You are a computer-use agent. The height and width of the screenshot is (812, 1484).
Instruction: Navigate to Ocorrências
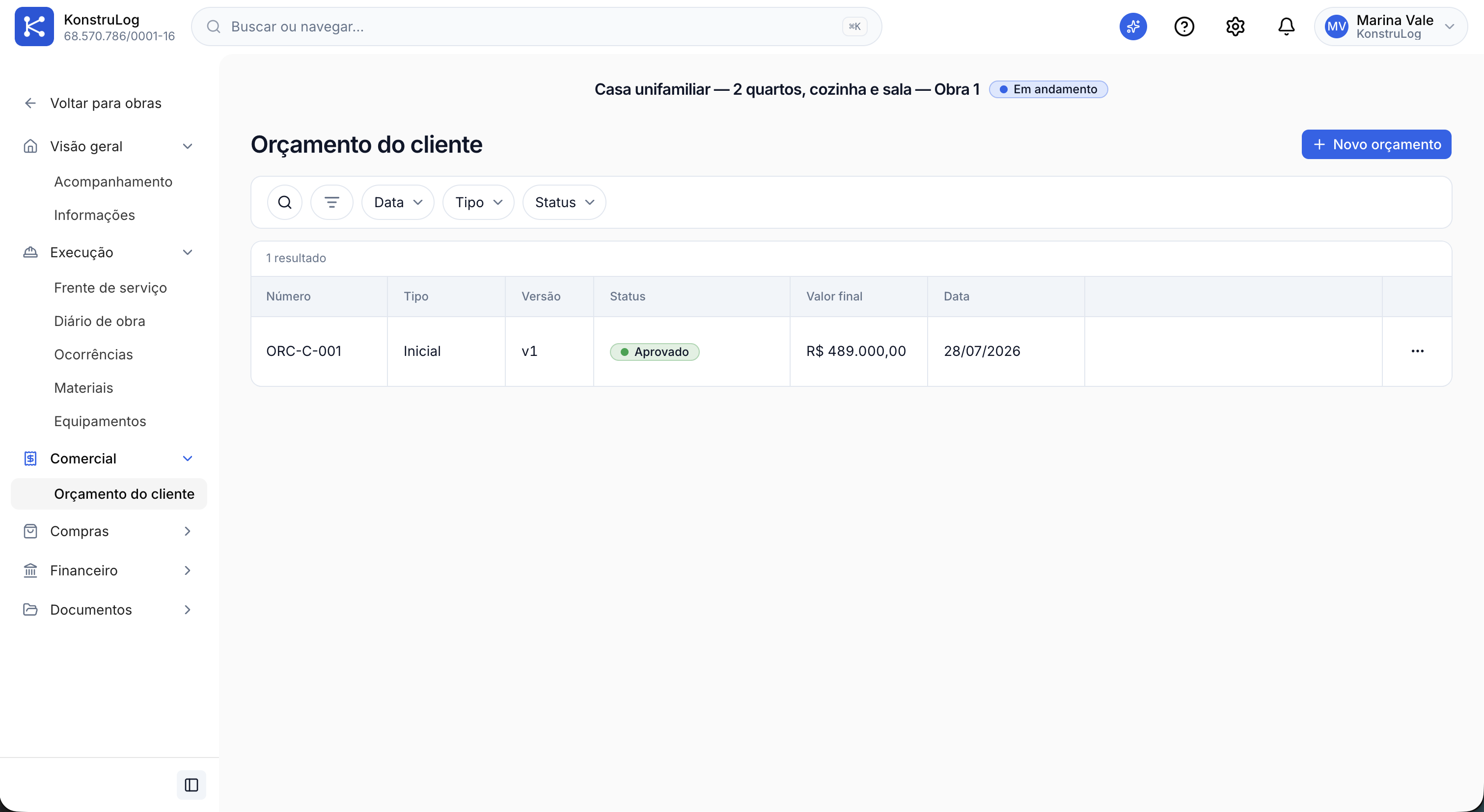[93, 354]
